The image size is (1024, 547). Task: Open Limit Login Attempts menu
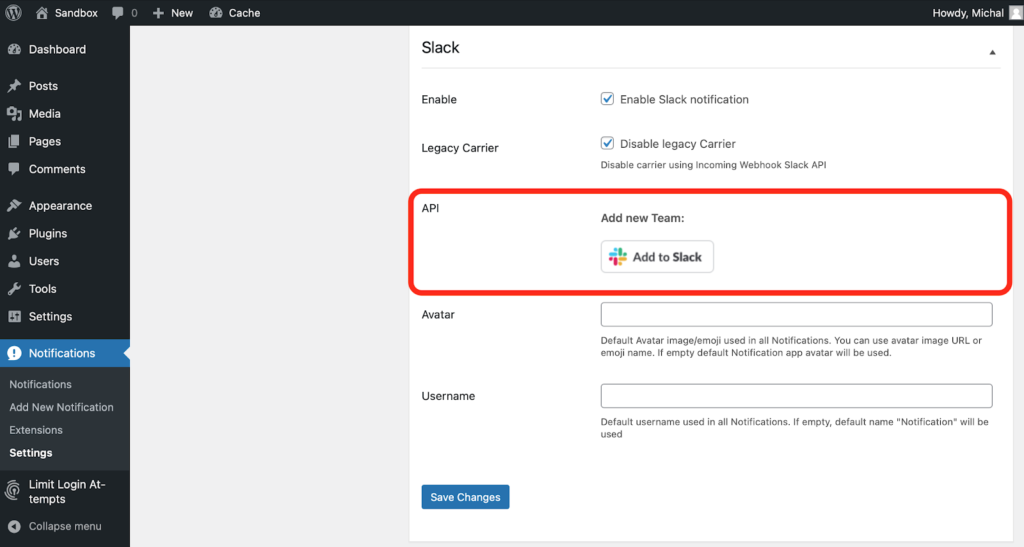coord(65,492)
